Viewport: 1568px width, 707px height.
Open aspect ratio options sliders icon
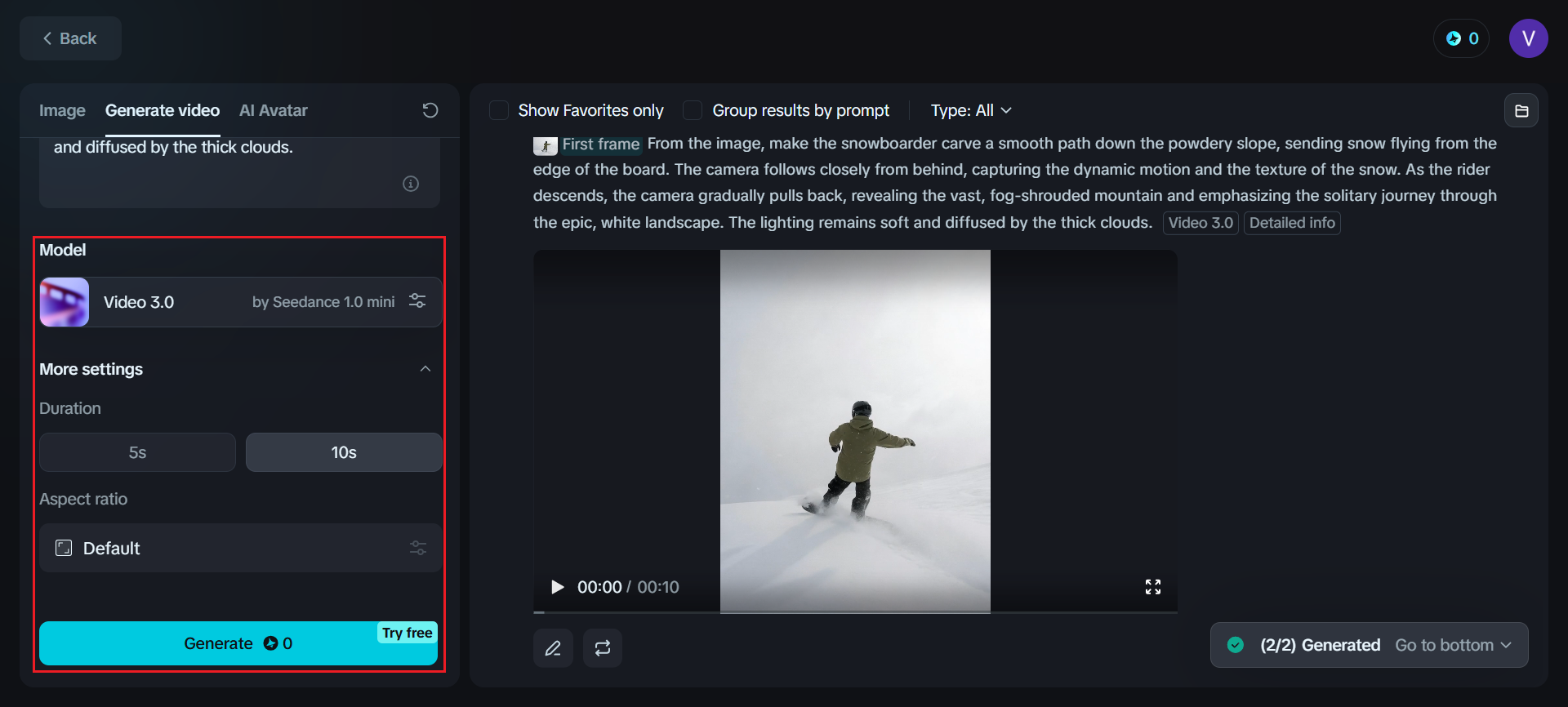(x=418, y=548)
